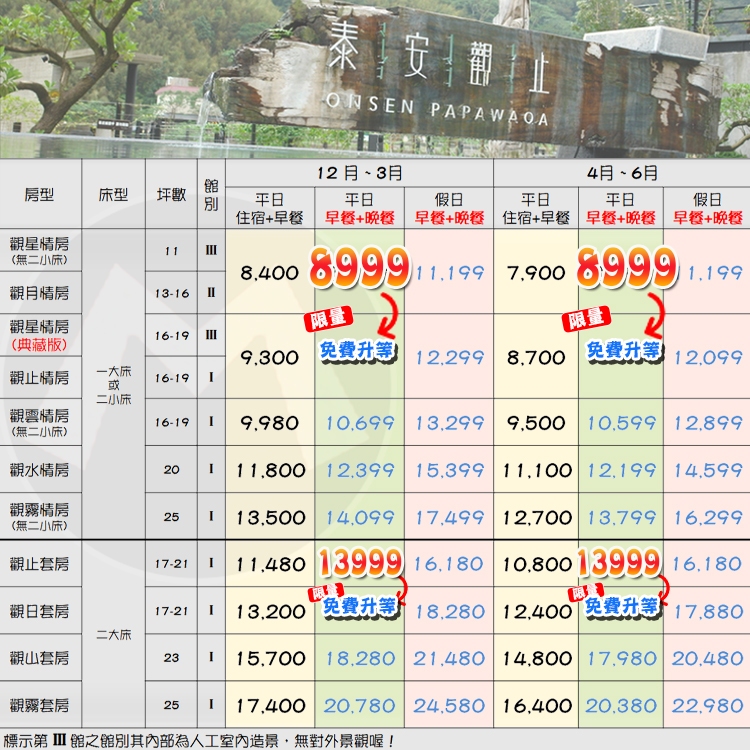The width and height of the screenshot is (750, 750).
Task: Click the 11,480 price
Action: point(271,564)
